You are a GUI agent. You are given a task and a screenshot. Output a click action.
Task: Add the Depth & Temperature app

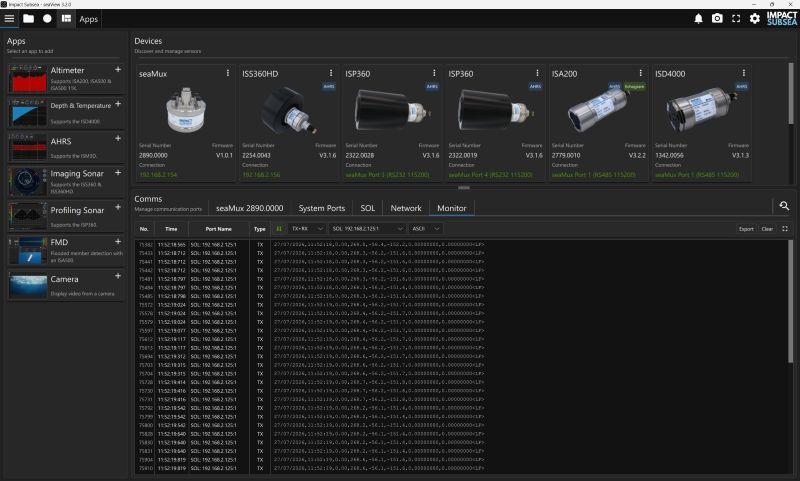[118, 104]
